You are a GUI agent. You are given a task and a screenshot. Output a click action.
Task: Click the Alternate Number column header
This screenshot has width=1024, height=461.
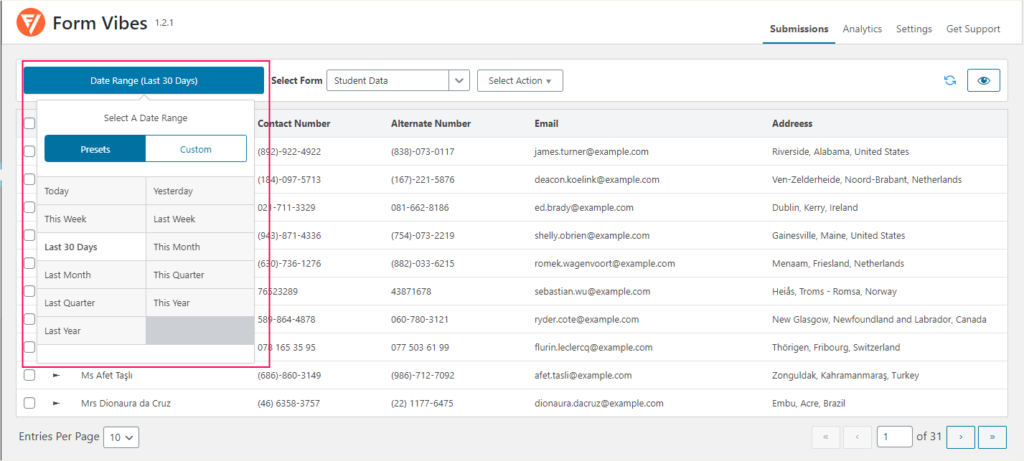pos(431,123)
